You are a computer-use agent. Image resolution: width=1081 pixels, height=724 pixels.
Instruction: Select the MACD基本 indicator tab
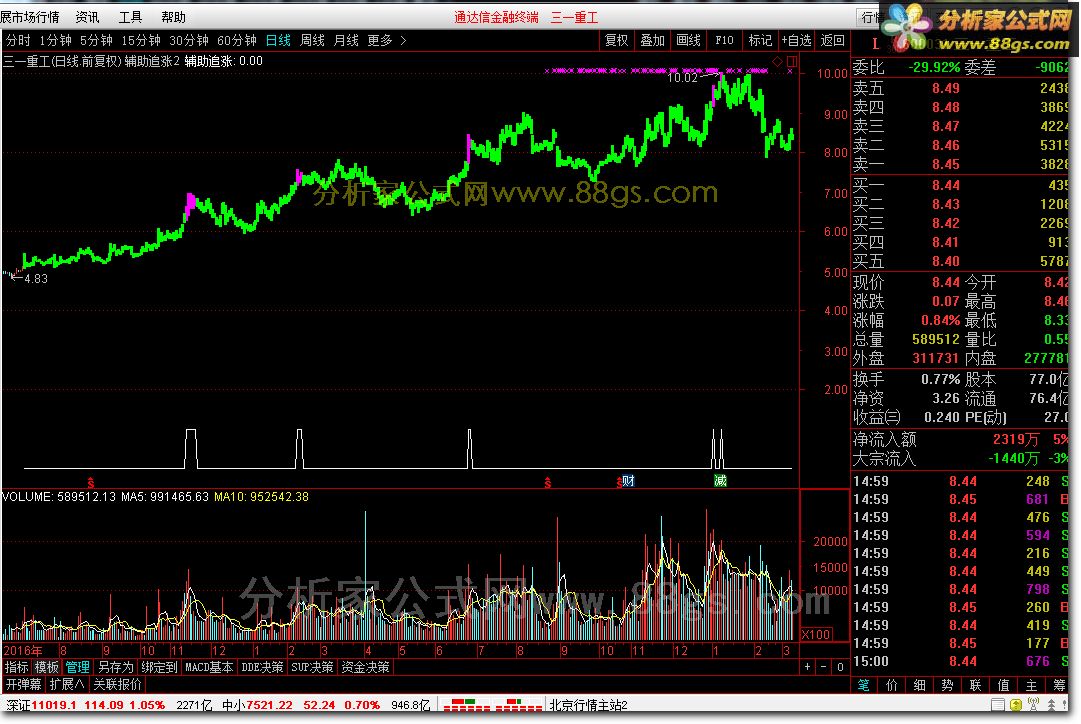(209, 667)
